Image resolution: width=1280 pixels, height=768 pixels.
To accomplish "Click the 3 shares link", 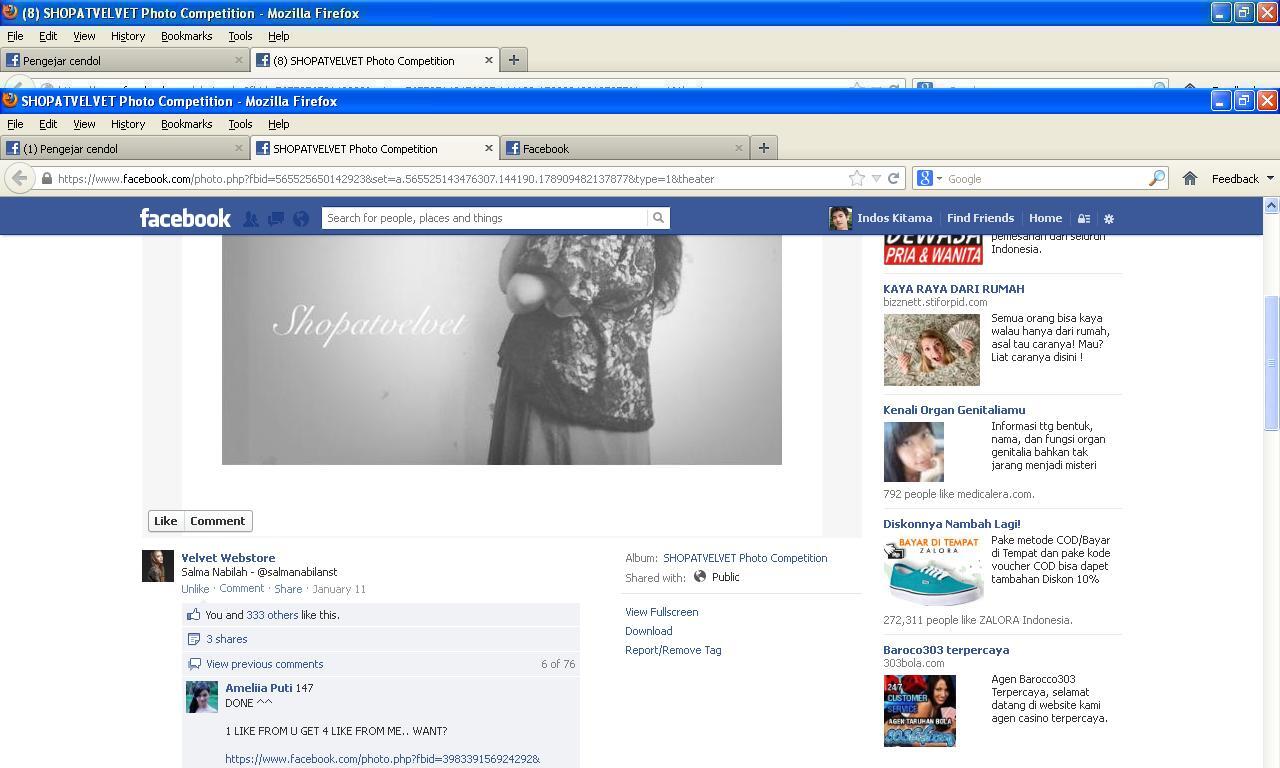I will 227,639.
